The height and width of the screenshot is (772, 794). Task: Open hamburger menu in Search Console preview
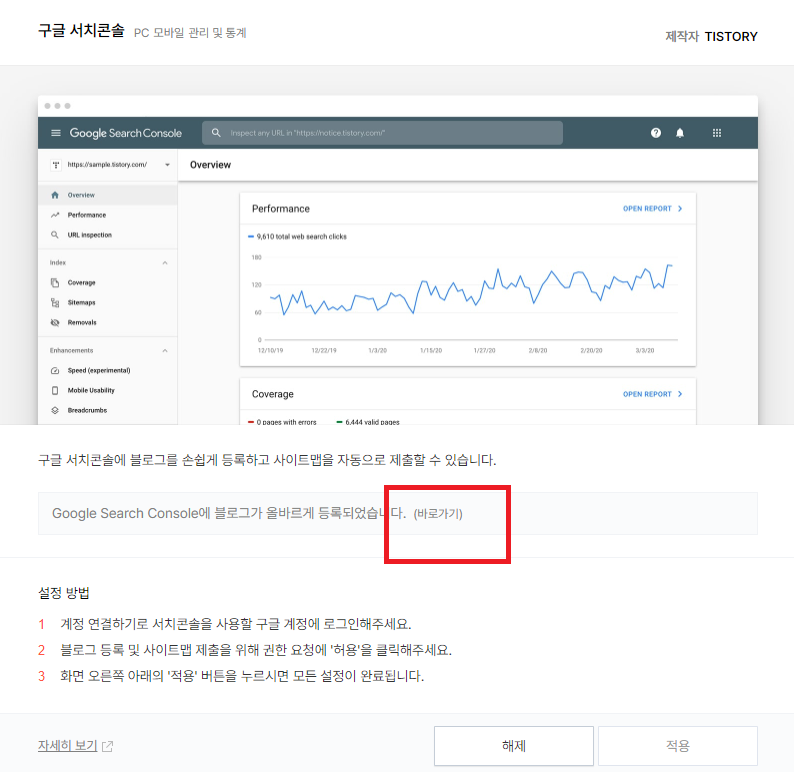tap(56, 133)
